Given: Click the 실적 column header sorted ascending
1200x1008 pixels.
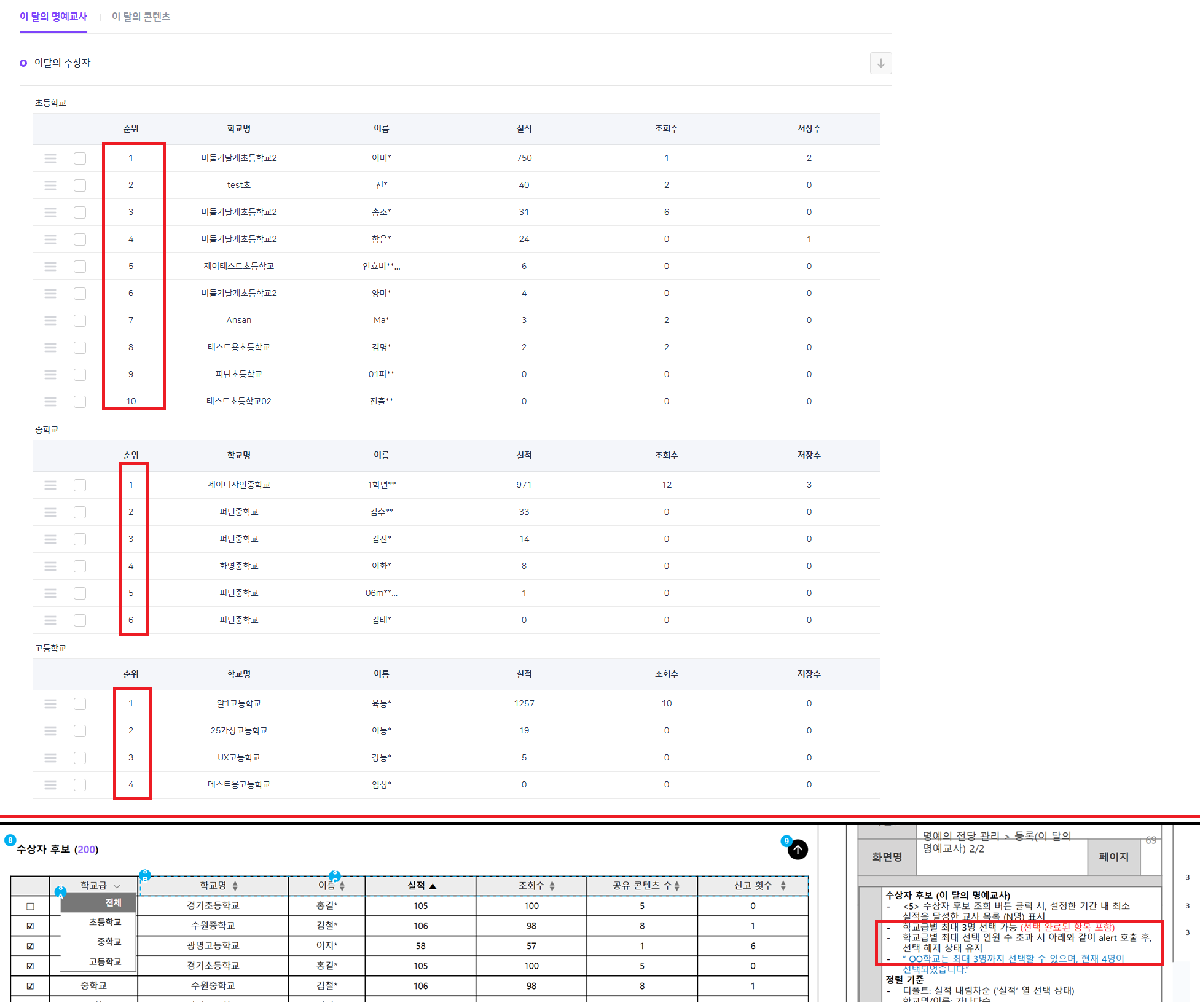Looking at the screenshot, I should tap(421, 886).
